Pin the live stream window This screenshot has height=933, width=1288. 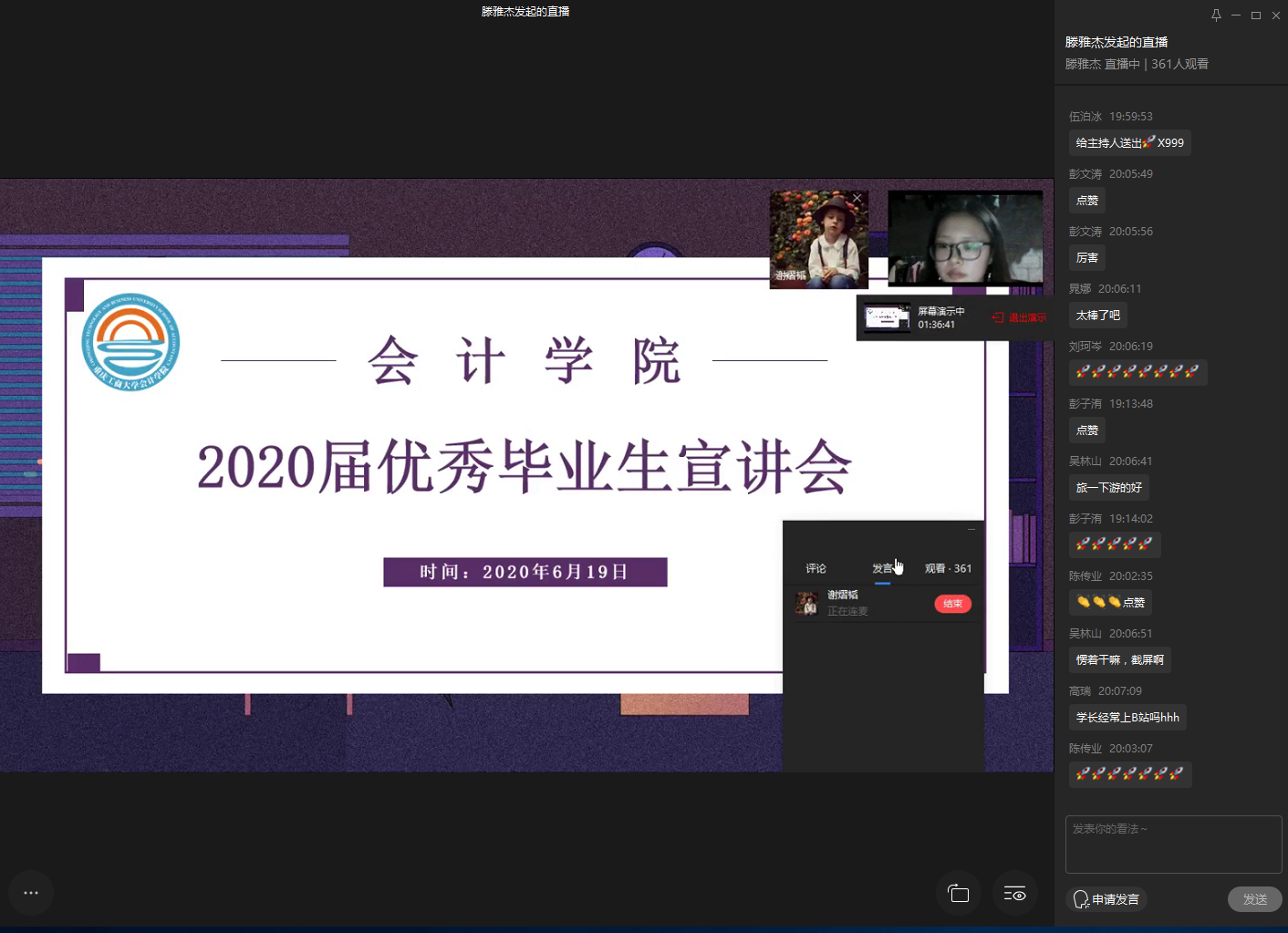point(1216,16)
